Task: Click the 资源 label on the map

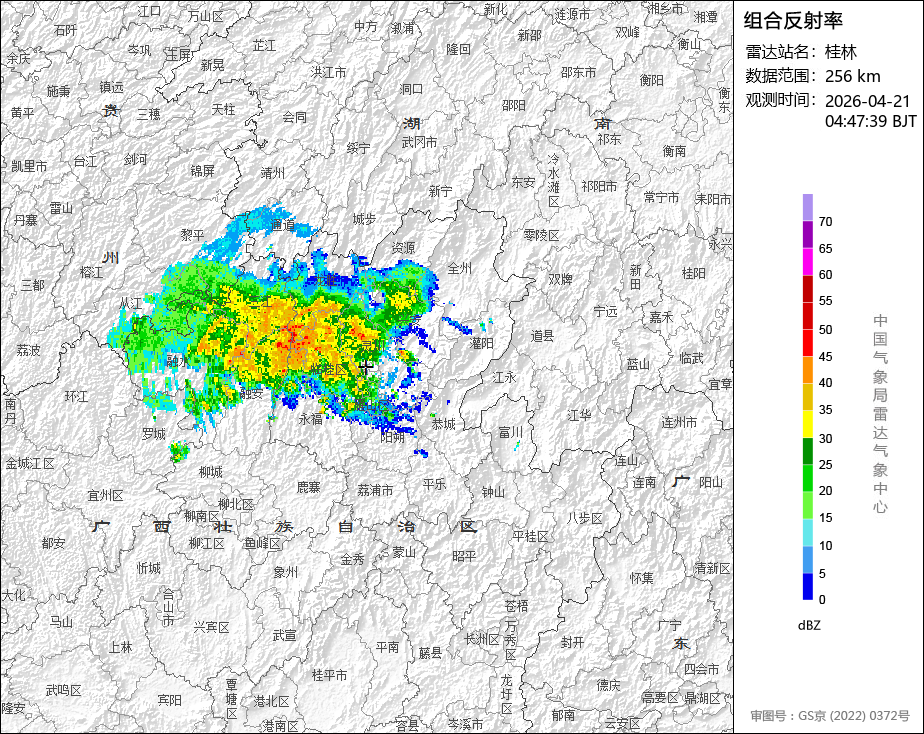Action: tap(404, 248)
